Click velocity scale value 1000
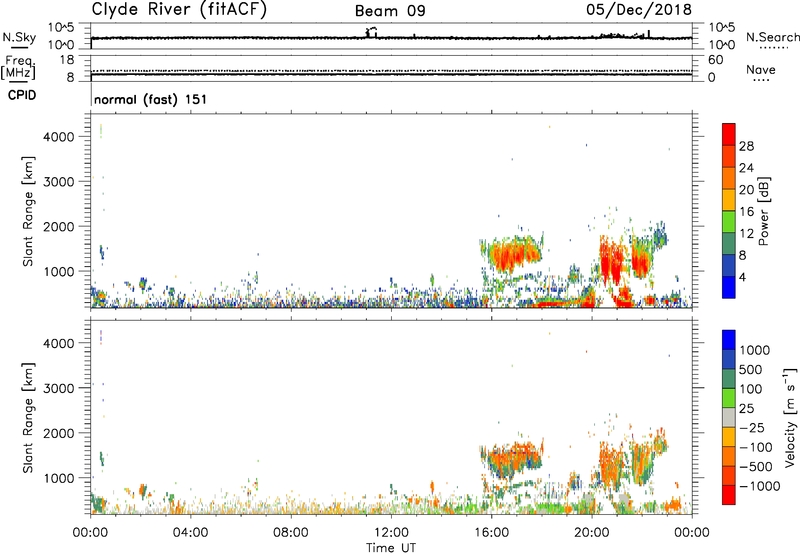 pos(755,350)
